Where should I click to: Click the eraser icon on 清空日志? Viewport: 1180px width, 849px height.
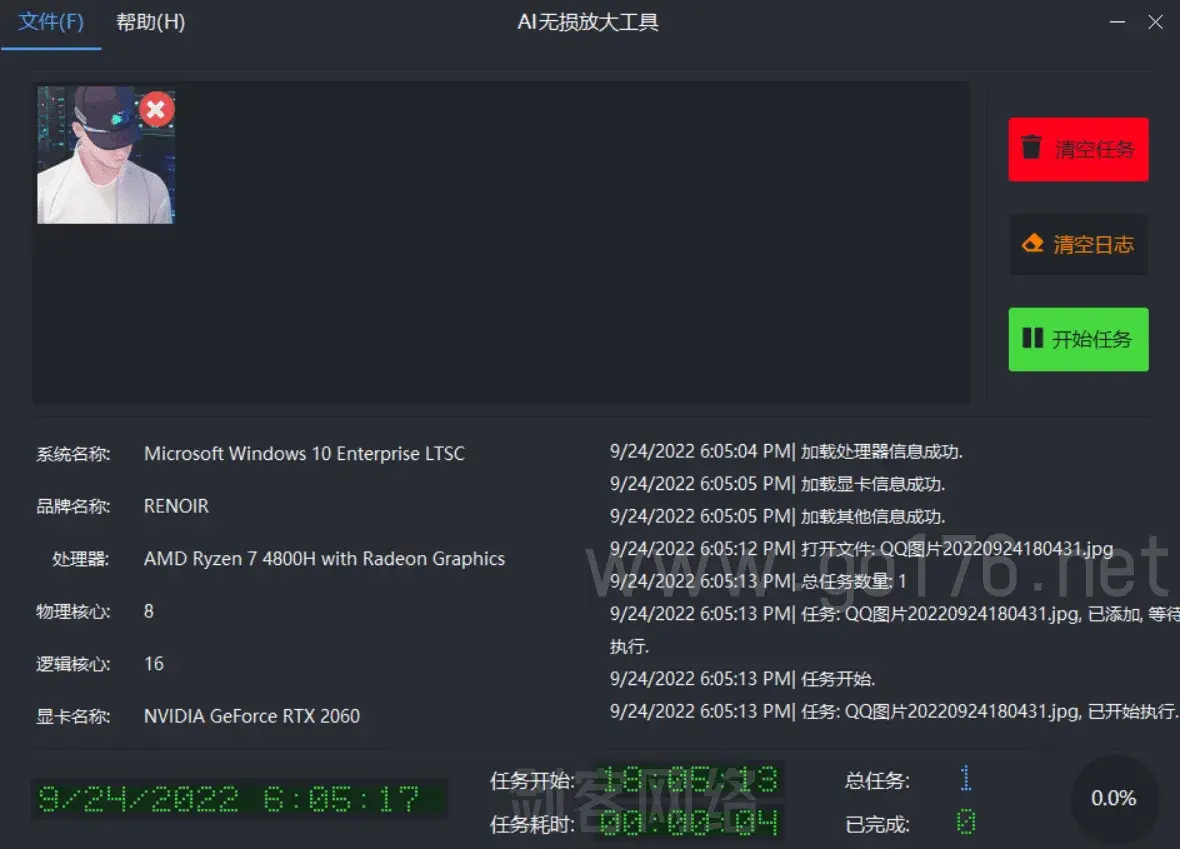click(1032, 243)
